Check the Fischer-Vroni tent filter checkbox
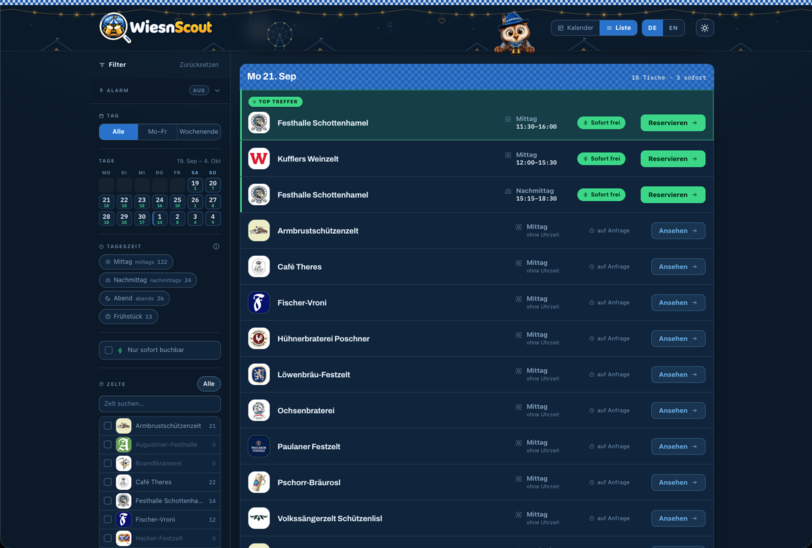812x548 pixels. (x=108, y=520)
